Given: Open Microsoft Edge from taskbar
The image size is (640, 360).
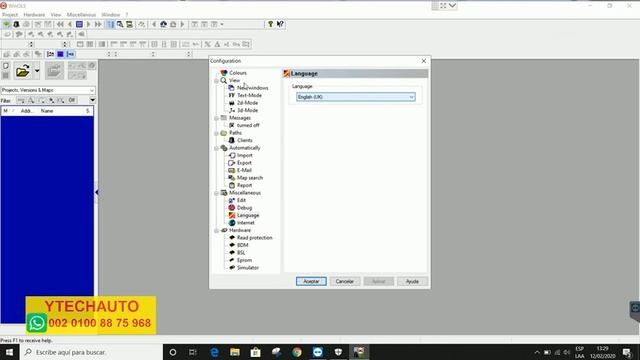Looking at the screenshot, I should click(214, 352).
